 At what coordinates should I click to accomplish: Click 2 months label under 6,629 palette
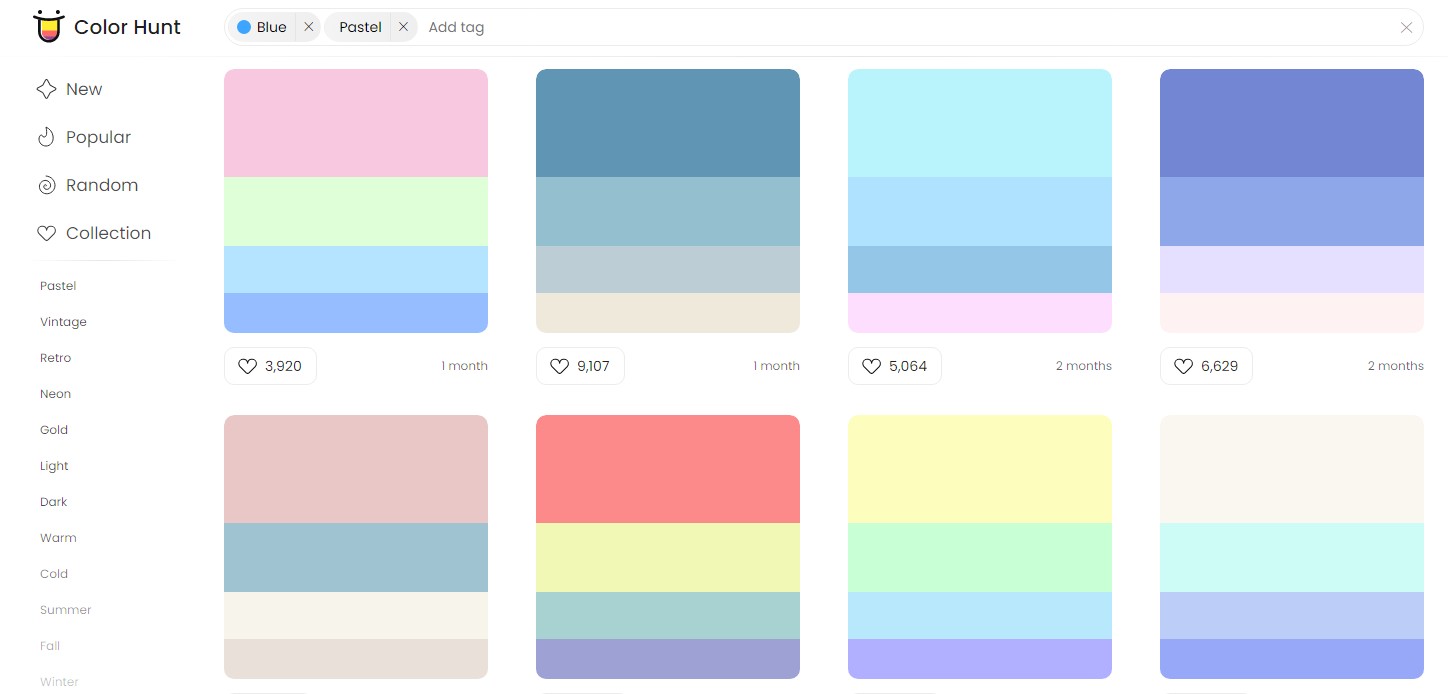pos(1395,366)
